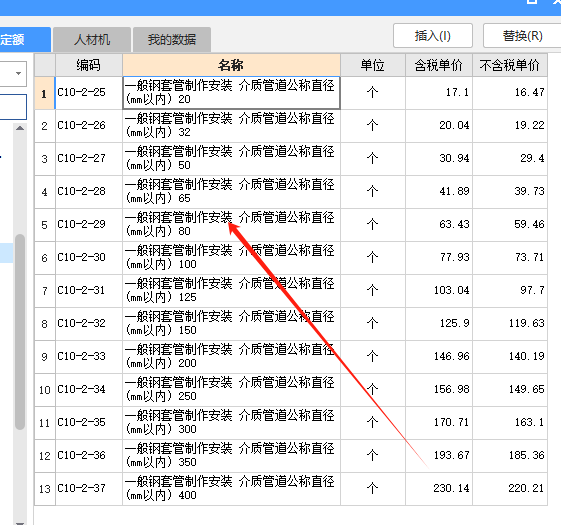Click name cell ending in 100
Screen dimensions: 561x525
point(231,258)
